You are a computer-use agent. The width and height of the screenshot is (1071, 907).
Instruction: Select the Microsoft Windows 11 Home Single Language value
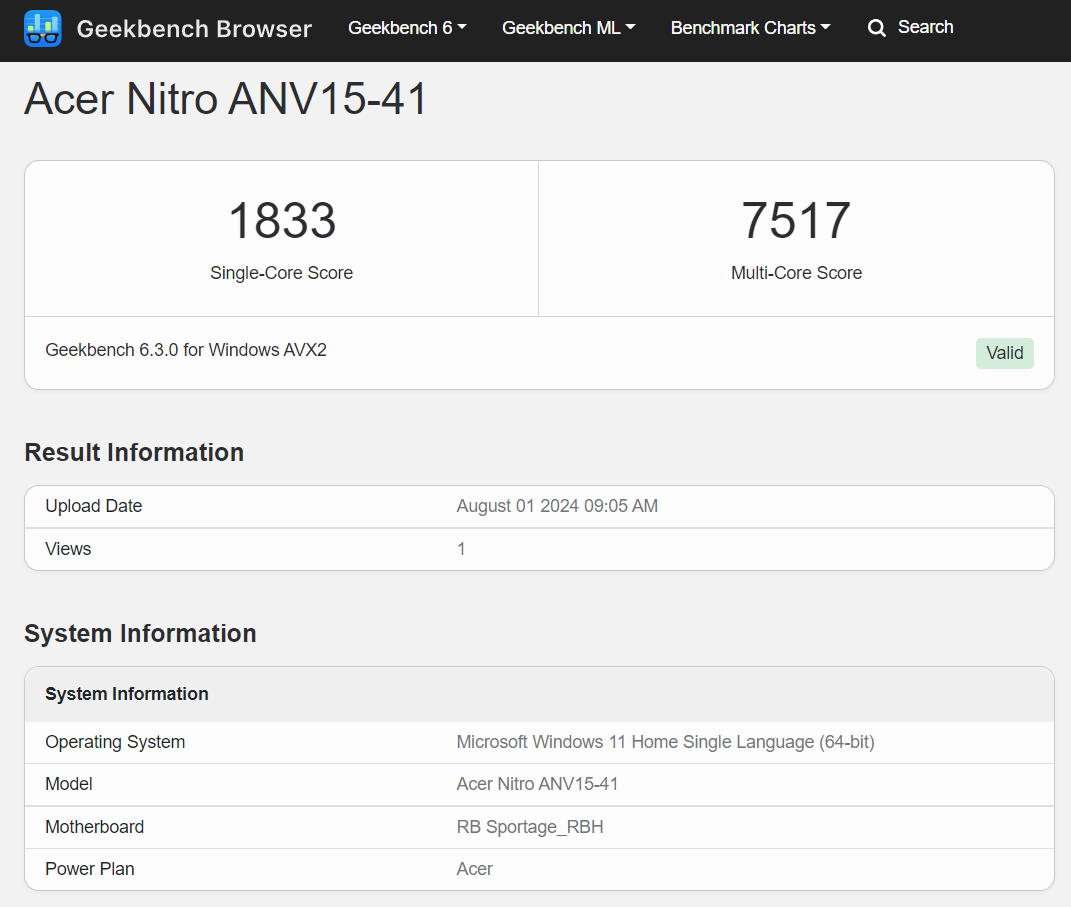665,742
